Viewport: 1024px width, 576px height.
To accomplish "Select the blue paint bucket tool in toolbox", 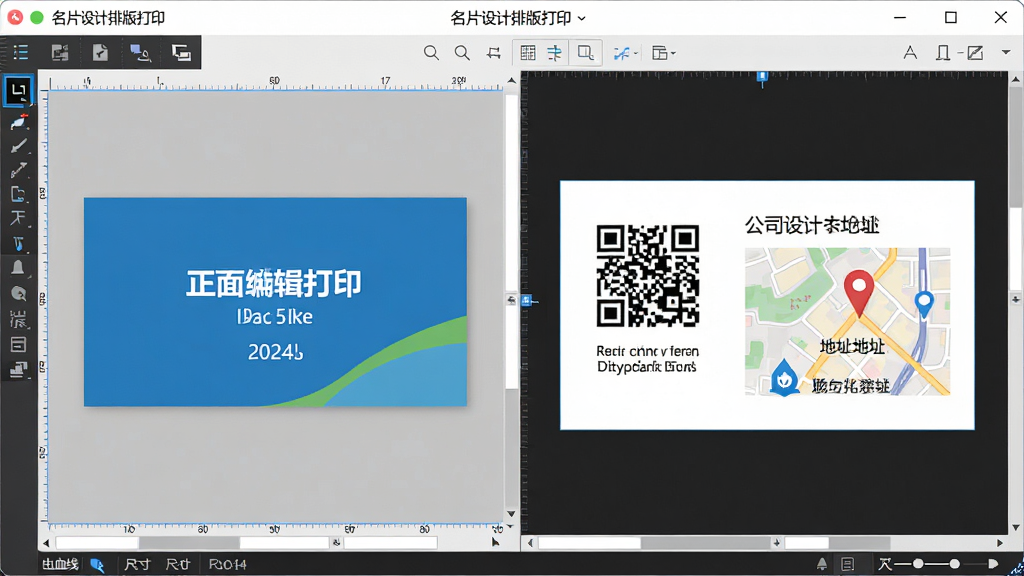I will [18, 243].
